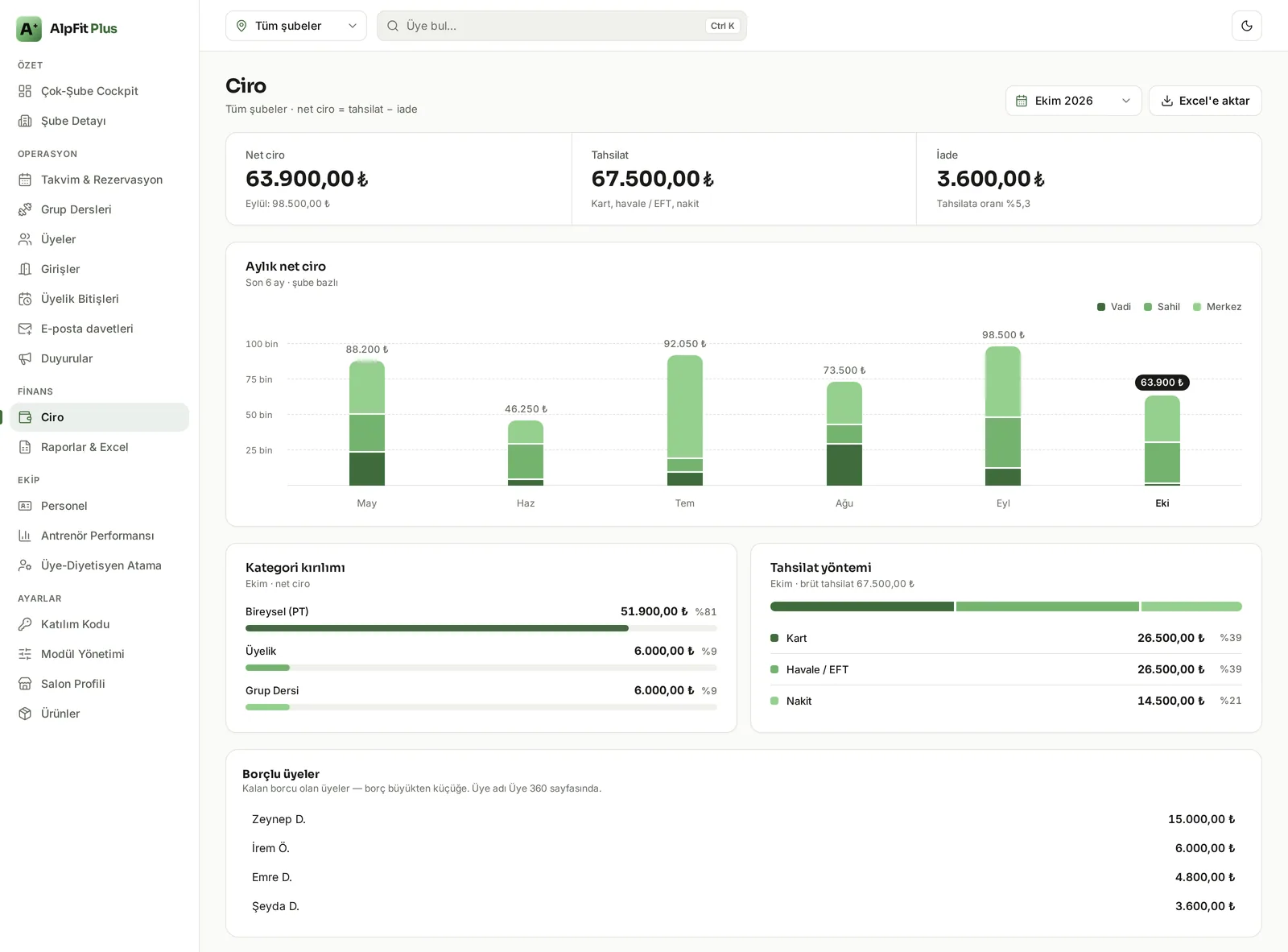
Task: Open Katılım Kodu key icon
Action: pyautogui.click(x=25, y=624)
